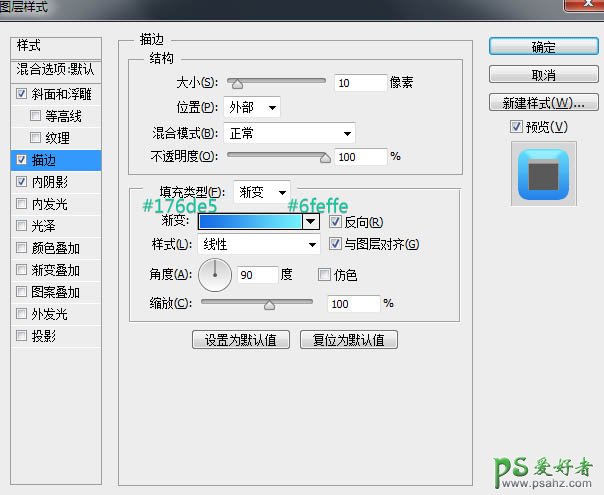Image resolution: width=604 pixels, height=495 pixels.
Task: Click the 确定 confirm button
Action: point(544,47)
